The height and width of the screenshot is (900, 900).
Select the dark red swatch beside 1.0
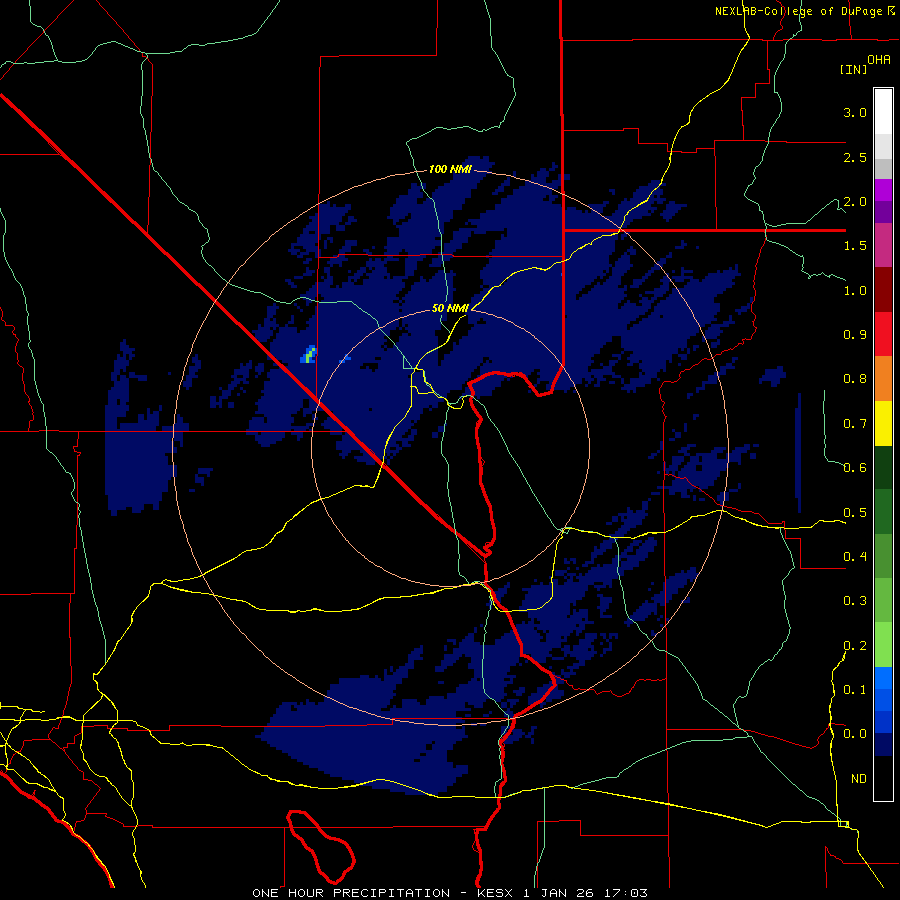click(x=883, y=290)
